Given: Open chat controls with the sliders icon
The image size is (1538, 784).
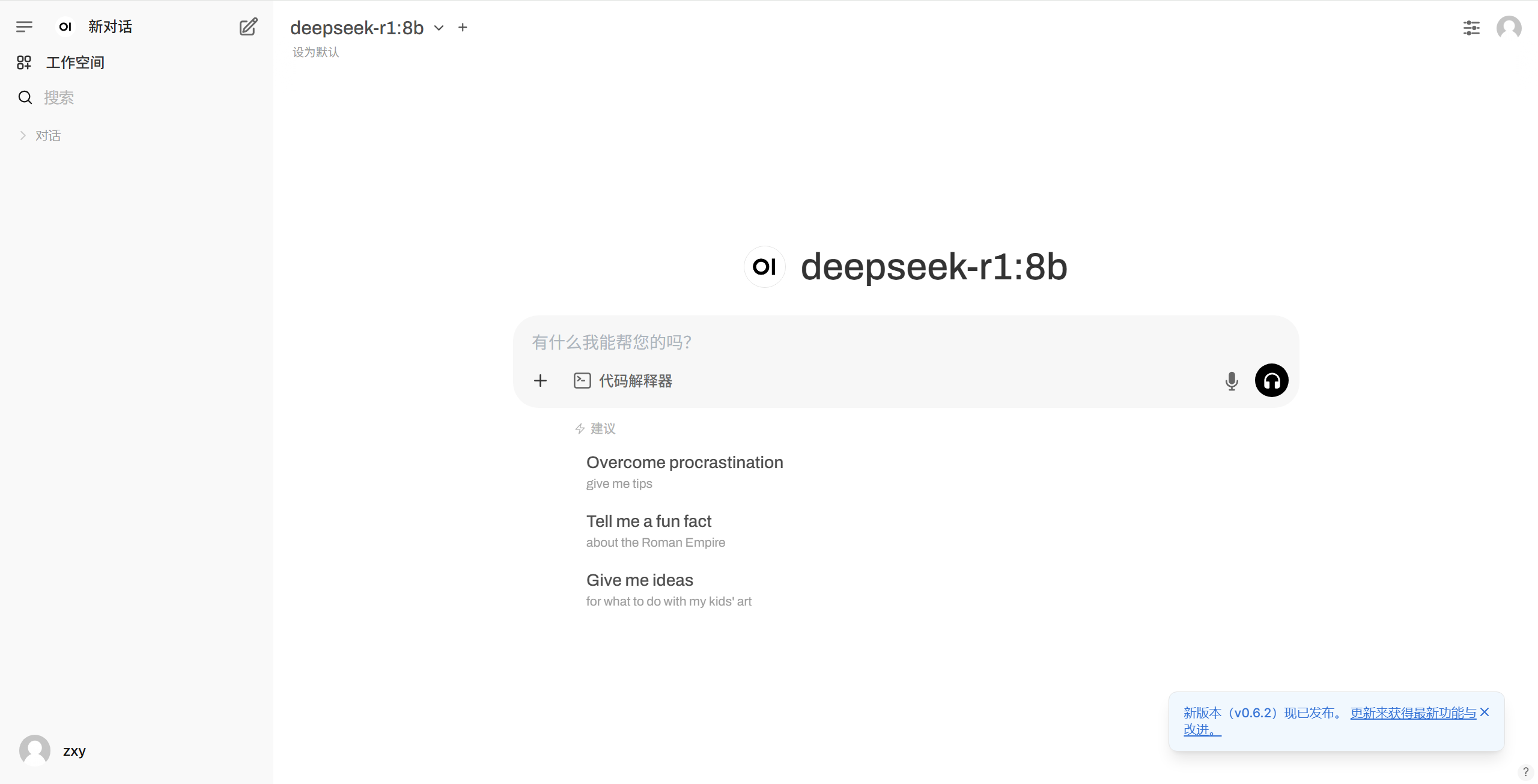Looking at the screenshot, I should 1471,28.
